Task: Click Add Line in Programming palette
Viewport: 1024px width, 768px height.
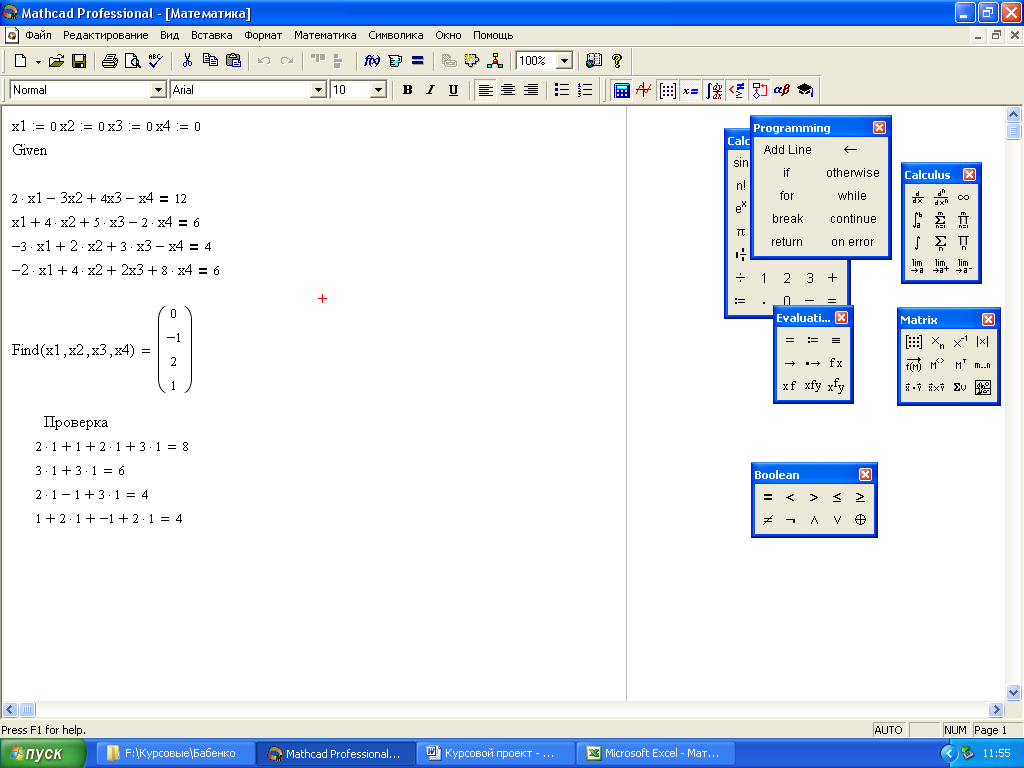Action: coord(787,150)
